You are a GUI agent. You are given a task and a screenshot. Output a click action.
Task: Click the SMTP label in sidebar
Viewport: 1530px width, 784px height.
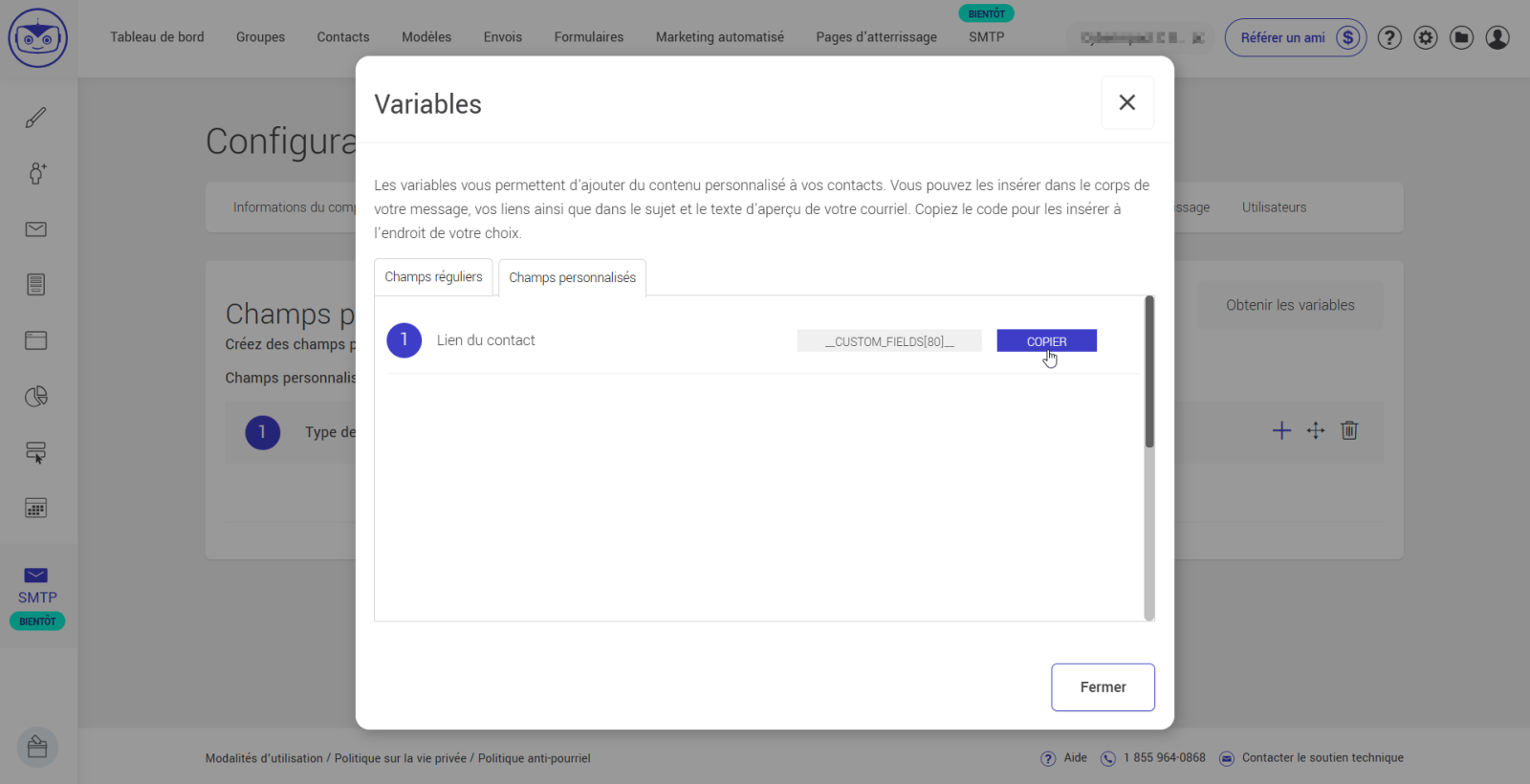[37, 598]
